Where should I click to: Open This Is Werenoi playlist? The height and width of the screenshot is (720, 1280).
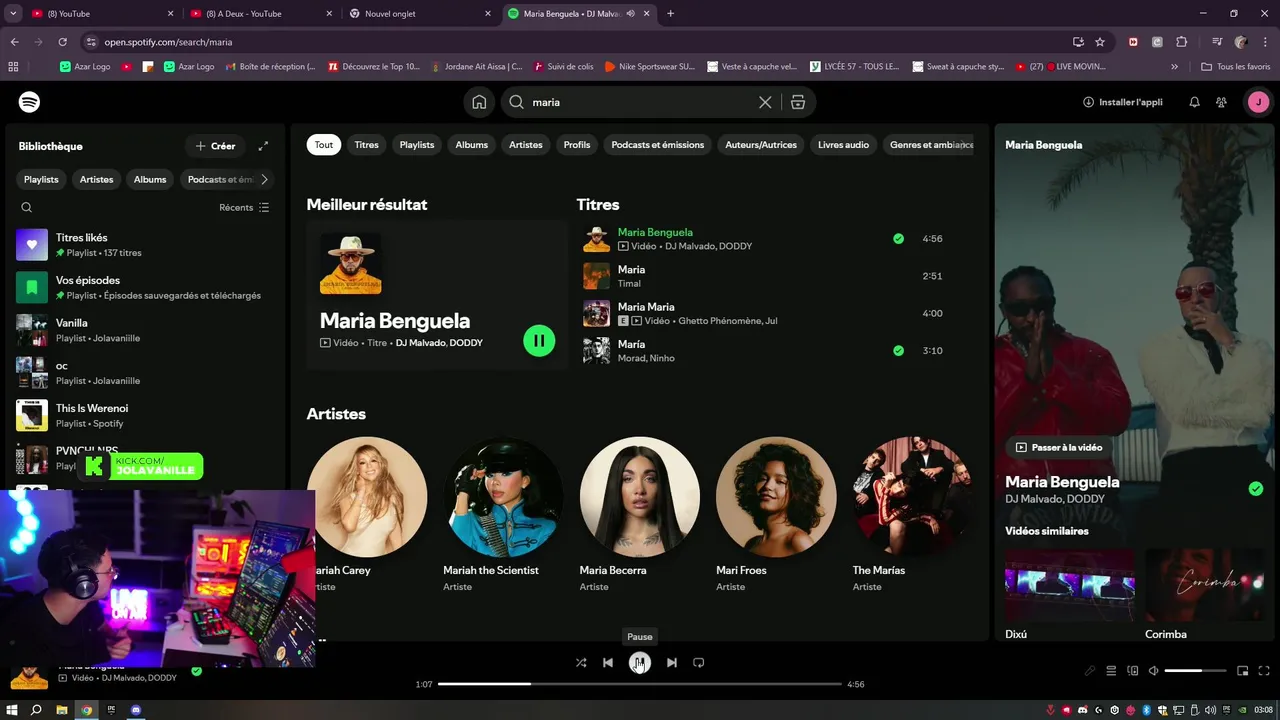145,415
